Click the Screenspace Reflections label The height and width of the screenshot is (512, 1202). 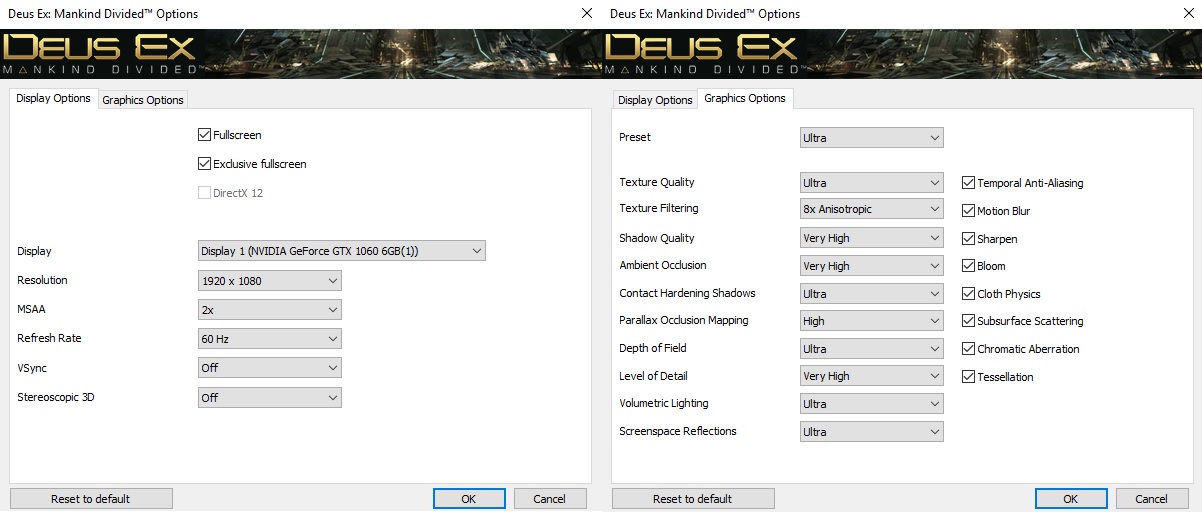click(678, 431)
